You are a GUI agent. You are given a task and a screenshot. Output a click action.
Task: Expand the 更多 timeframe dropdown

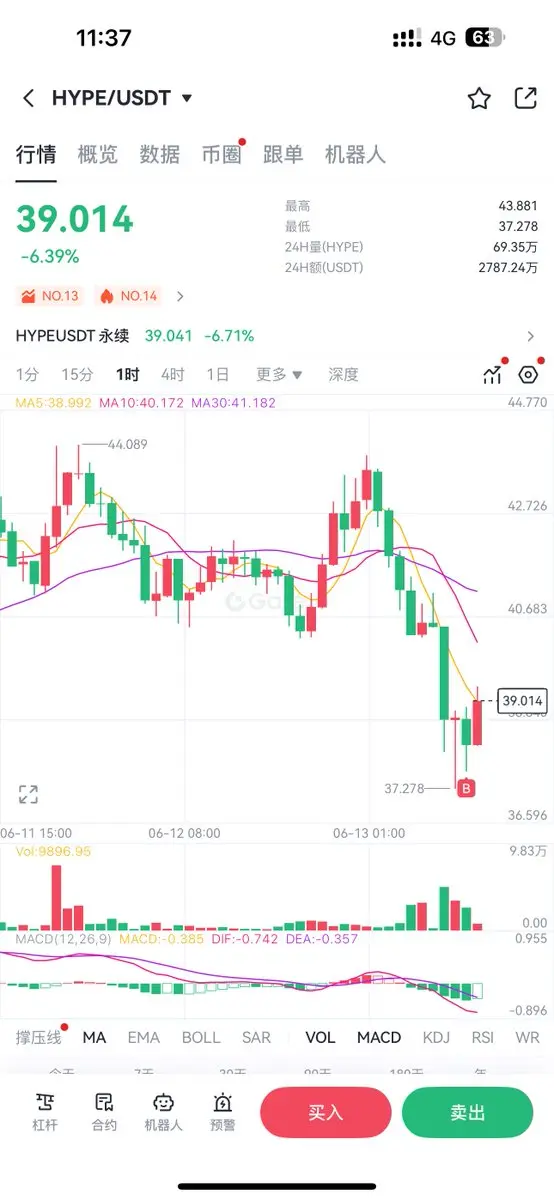point(279,375)
